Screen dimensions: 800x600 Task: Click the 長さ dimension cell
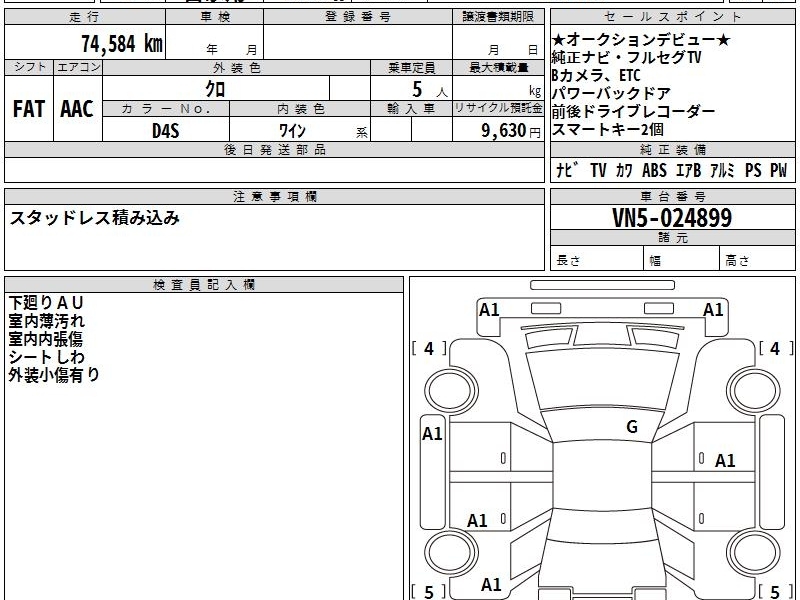(x=597, y=260)
